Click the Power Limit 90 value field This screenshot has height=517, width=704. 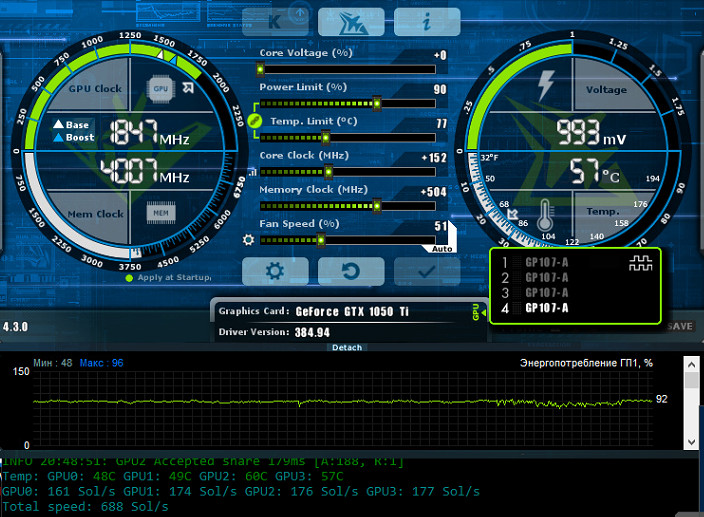[x=440, y=89]
